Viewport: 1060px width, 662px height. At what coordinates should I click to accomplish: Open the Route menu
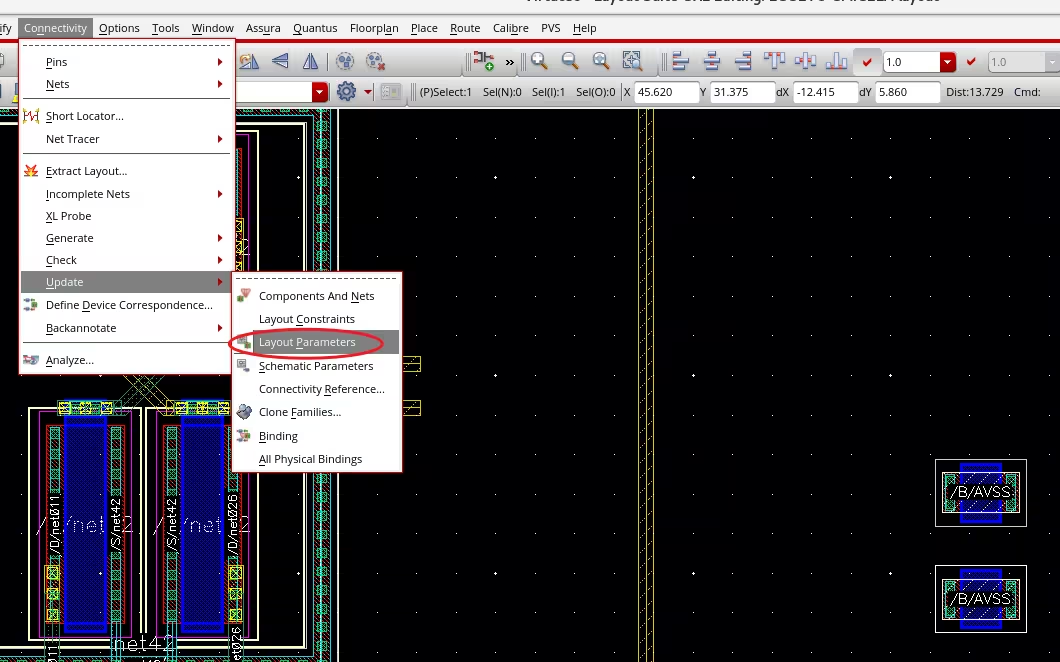465,28
